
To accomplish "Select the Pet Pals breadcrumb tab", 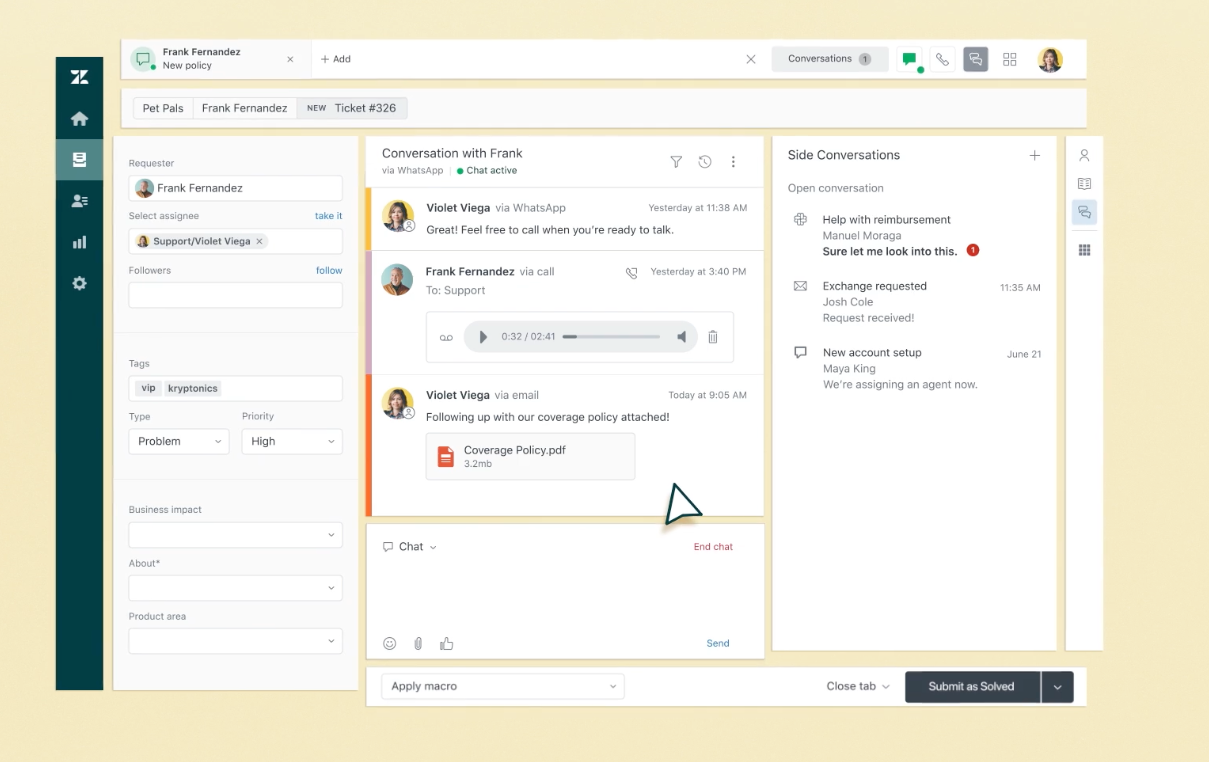I will [x=163, y=108].
